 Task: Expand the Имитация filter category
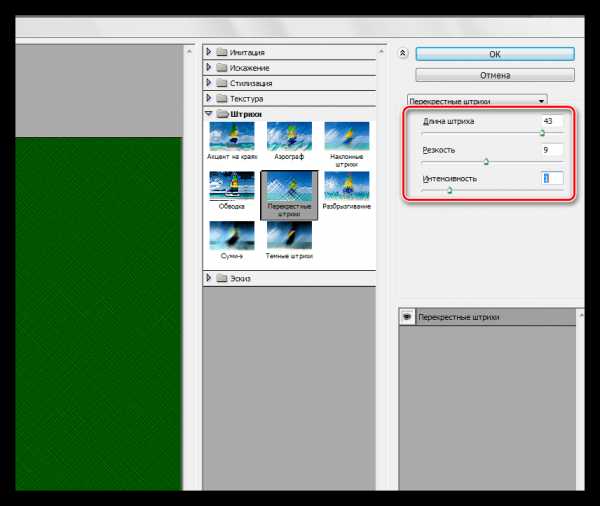(209, 51)
